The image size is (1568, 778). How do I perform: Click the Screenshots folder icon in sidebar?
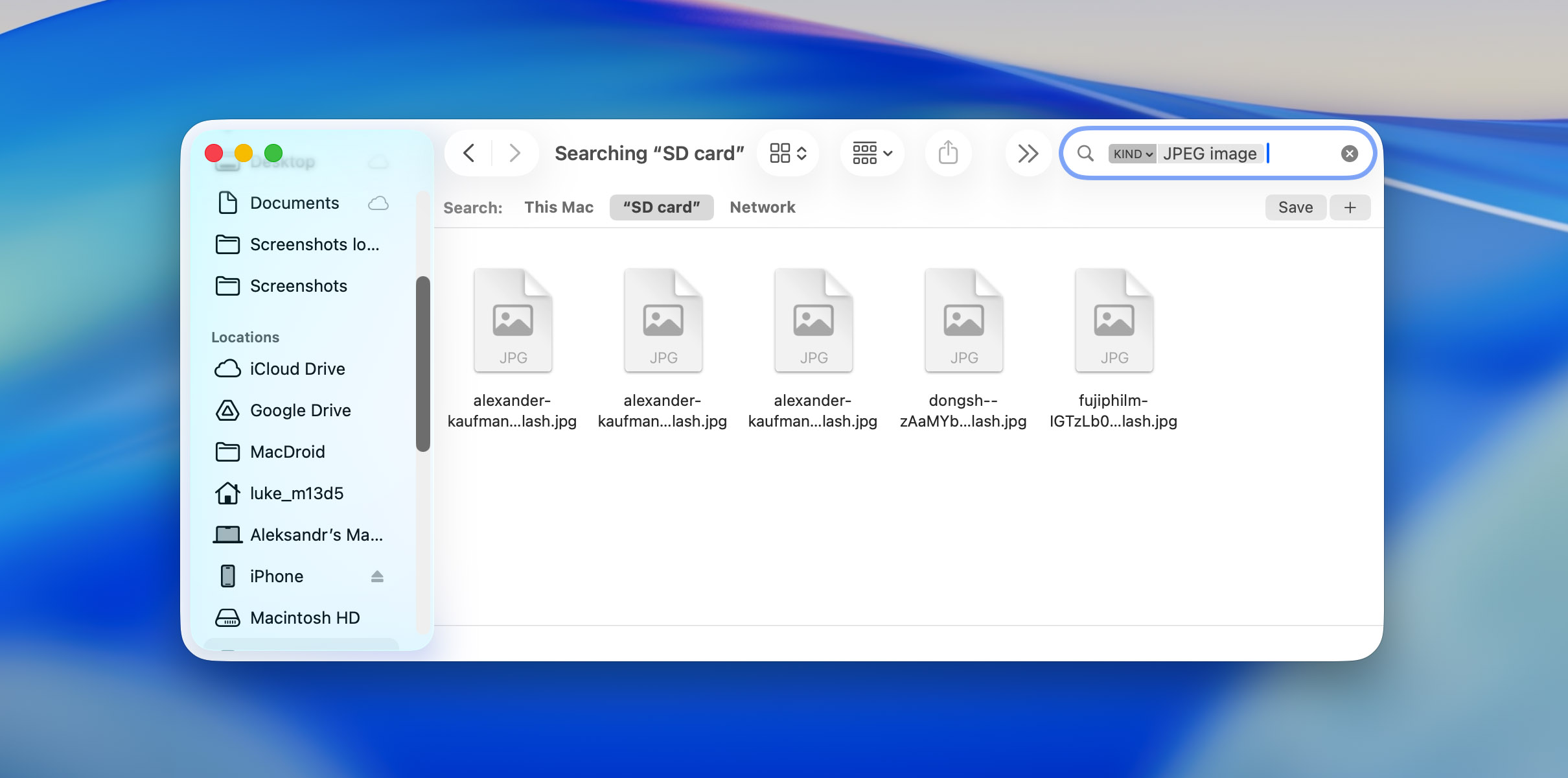point(227,286)
